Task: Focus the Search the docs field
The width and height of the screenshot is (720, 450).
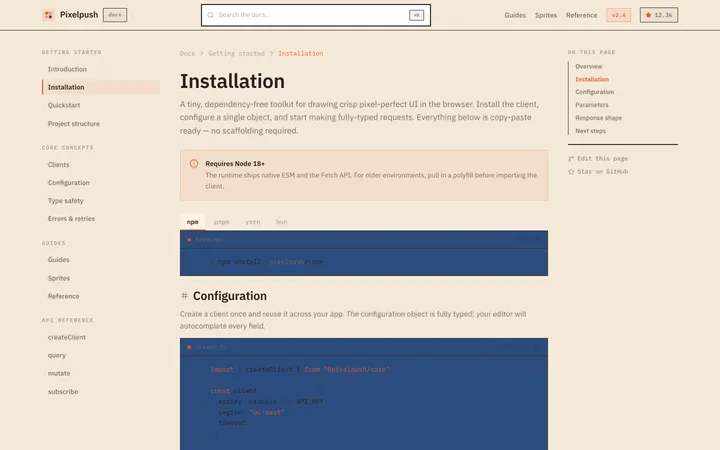Action: tap(315, 15)
